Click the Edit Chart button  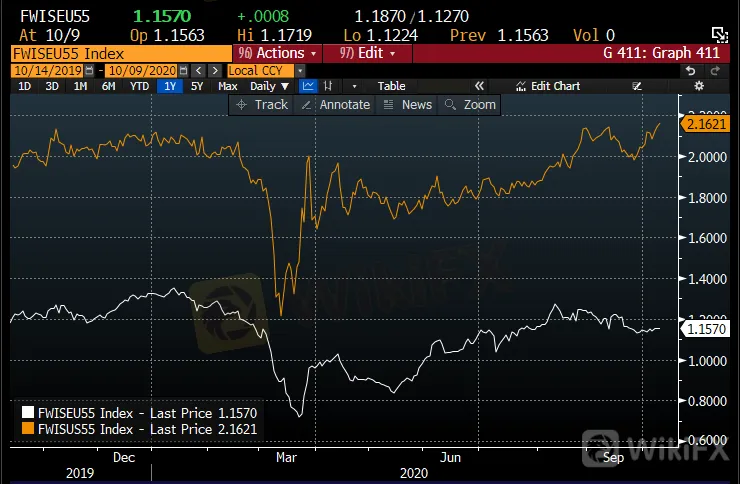tap(547, 86)
